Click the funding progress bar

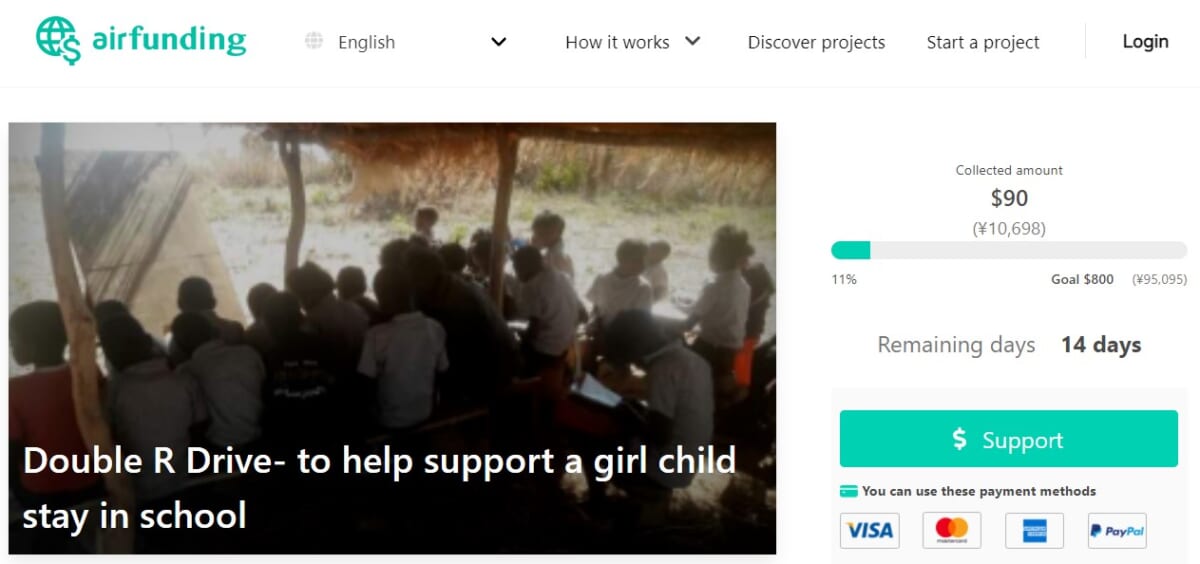[x=1008, y=250]
